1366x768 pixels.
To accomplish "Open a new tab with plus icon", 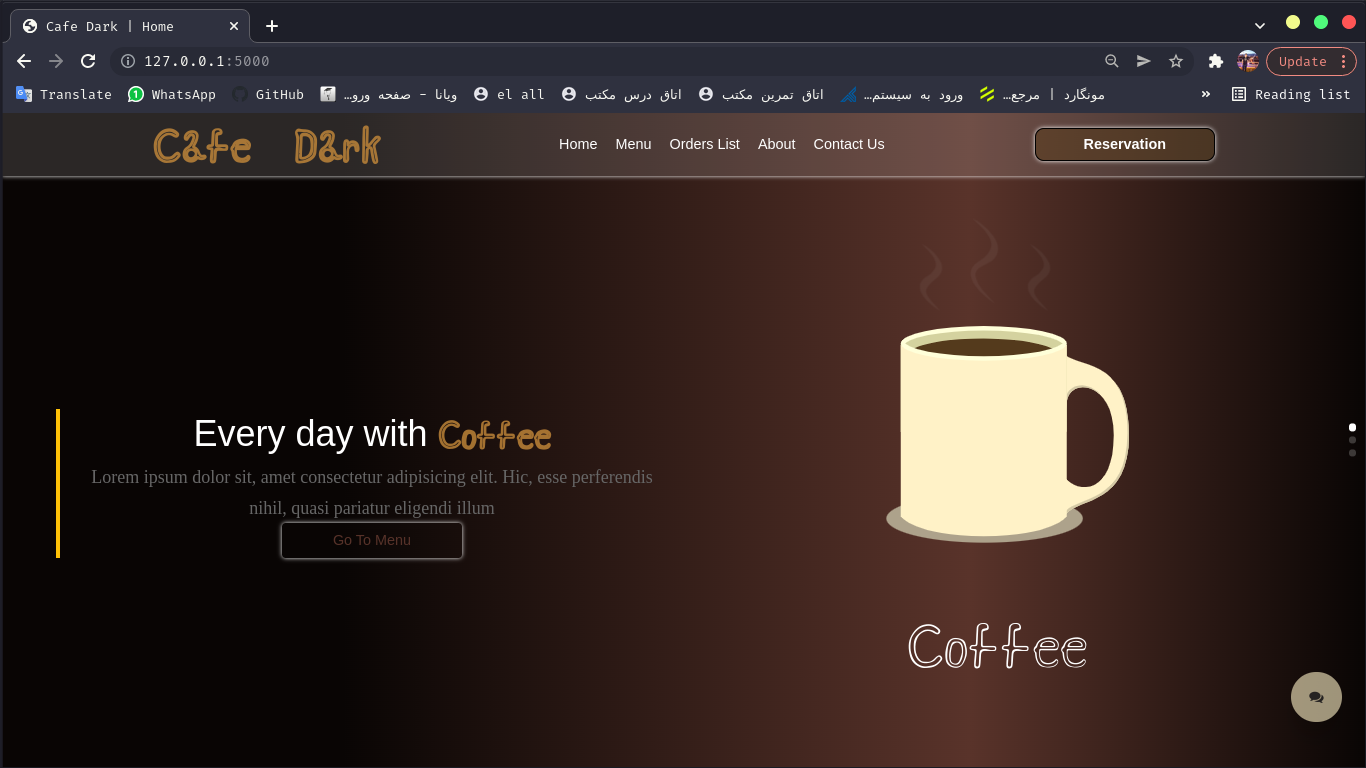I will point(272,26).
